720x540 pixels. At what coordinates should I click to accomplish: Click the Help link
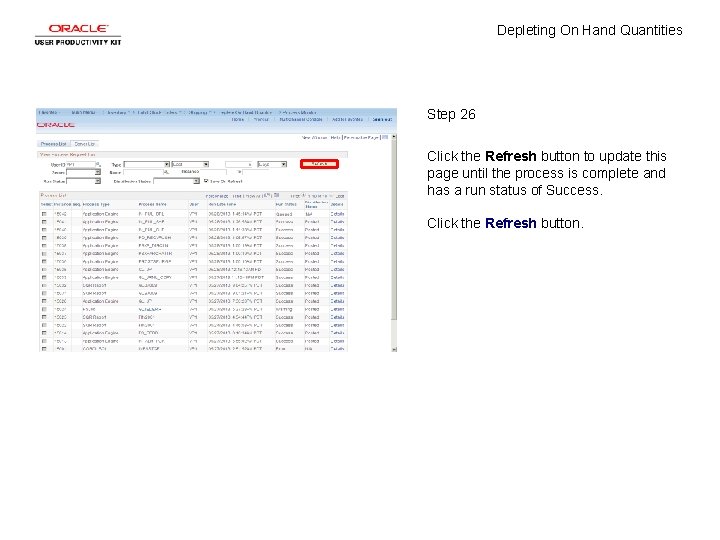(x=335, y=137)
